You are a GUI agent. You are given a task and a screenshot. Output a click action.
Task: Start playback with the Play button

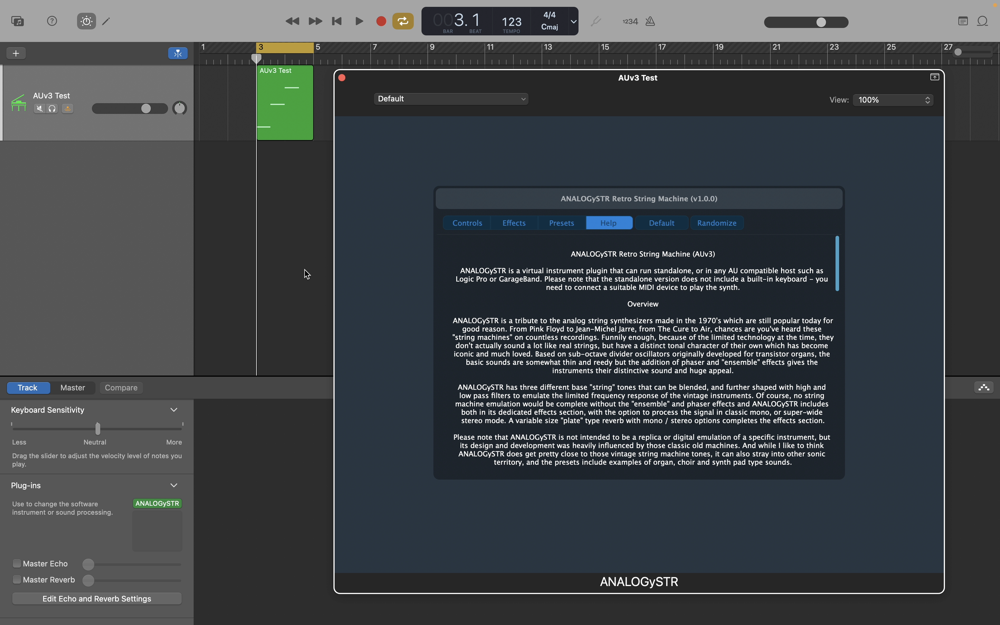(x=359, y=21)
